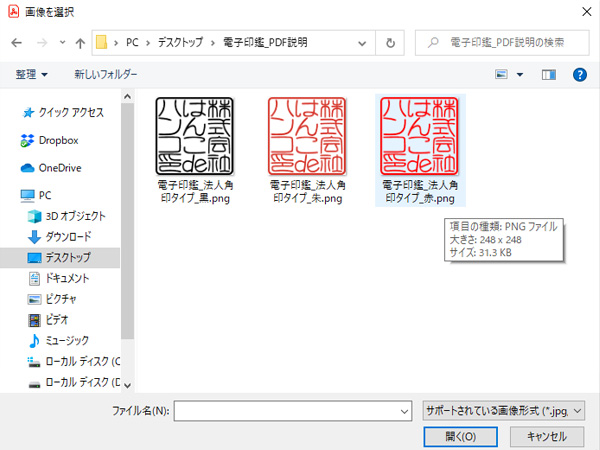Expand the file name combo box arrow
600x450 pixels.
tap(404, 411)
